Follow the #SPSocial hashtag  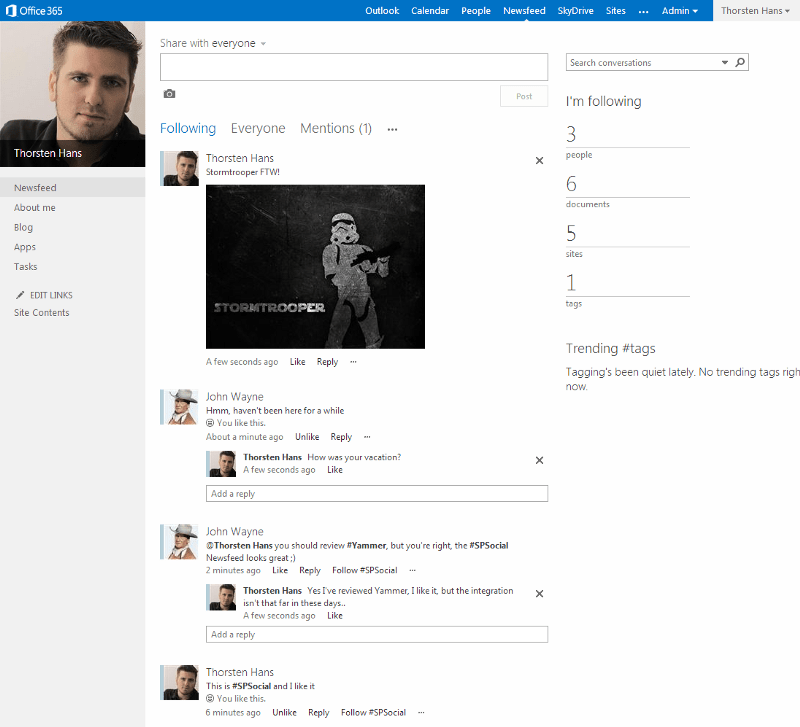tap(364, 570)
